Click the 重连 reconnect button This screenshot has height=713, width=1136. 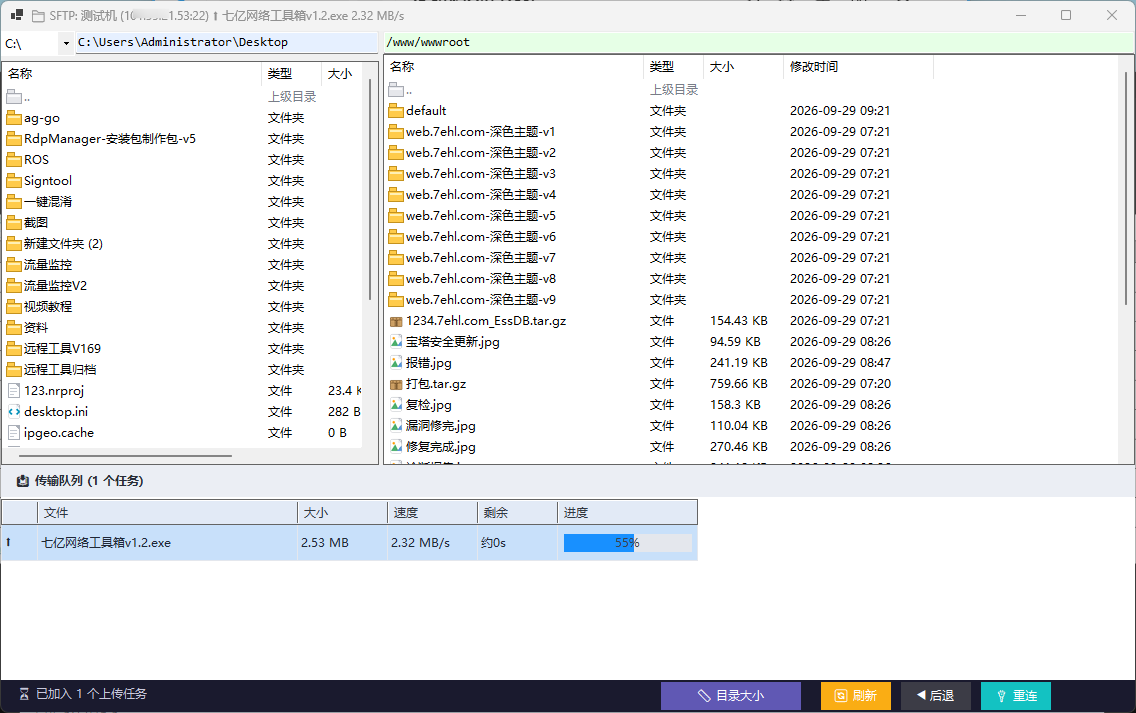pos(1016,696)
